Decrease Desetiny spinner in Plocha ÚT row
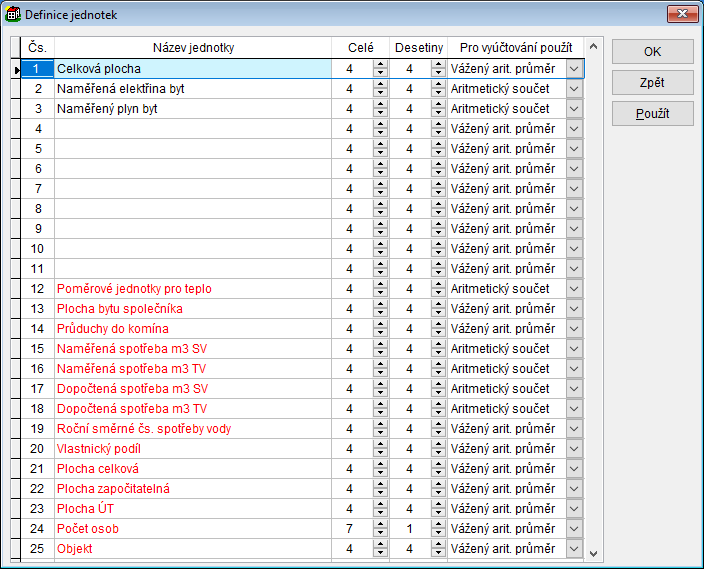Screen dimensions: 704x569 coord(438,513)
